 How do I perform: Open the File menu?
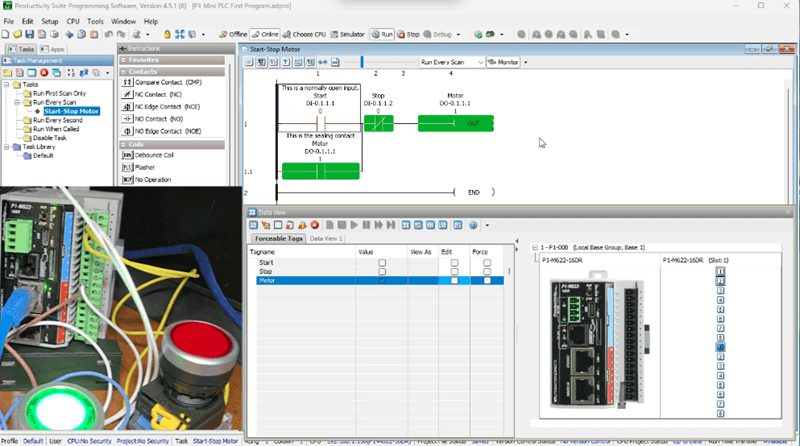[9, 21]
